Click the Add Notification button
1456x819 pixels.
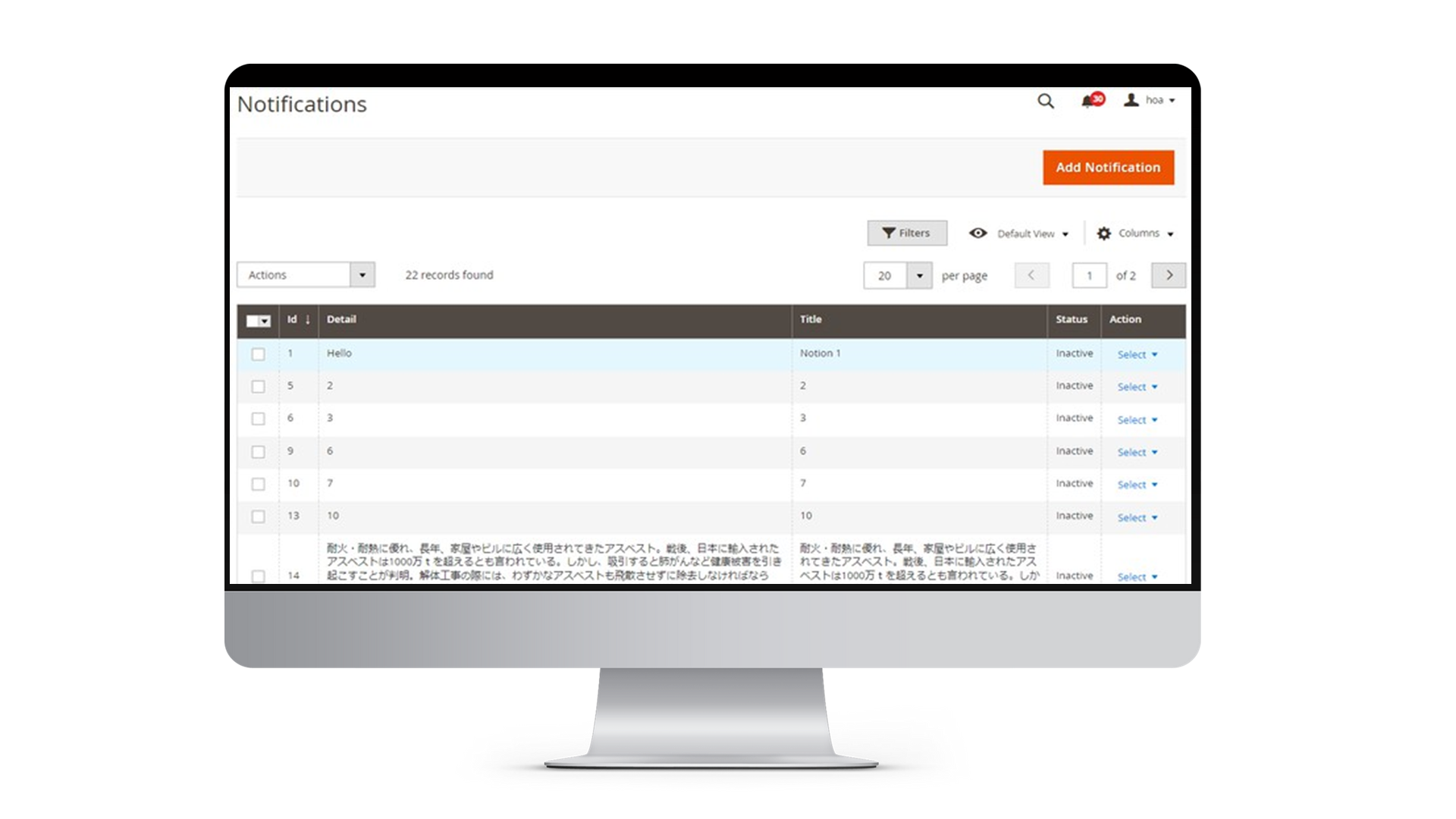coord(1108,167)
